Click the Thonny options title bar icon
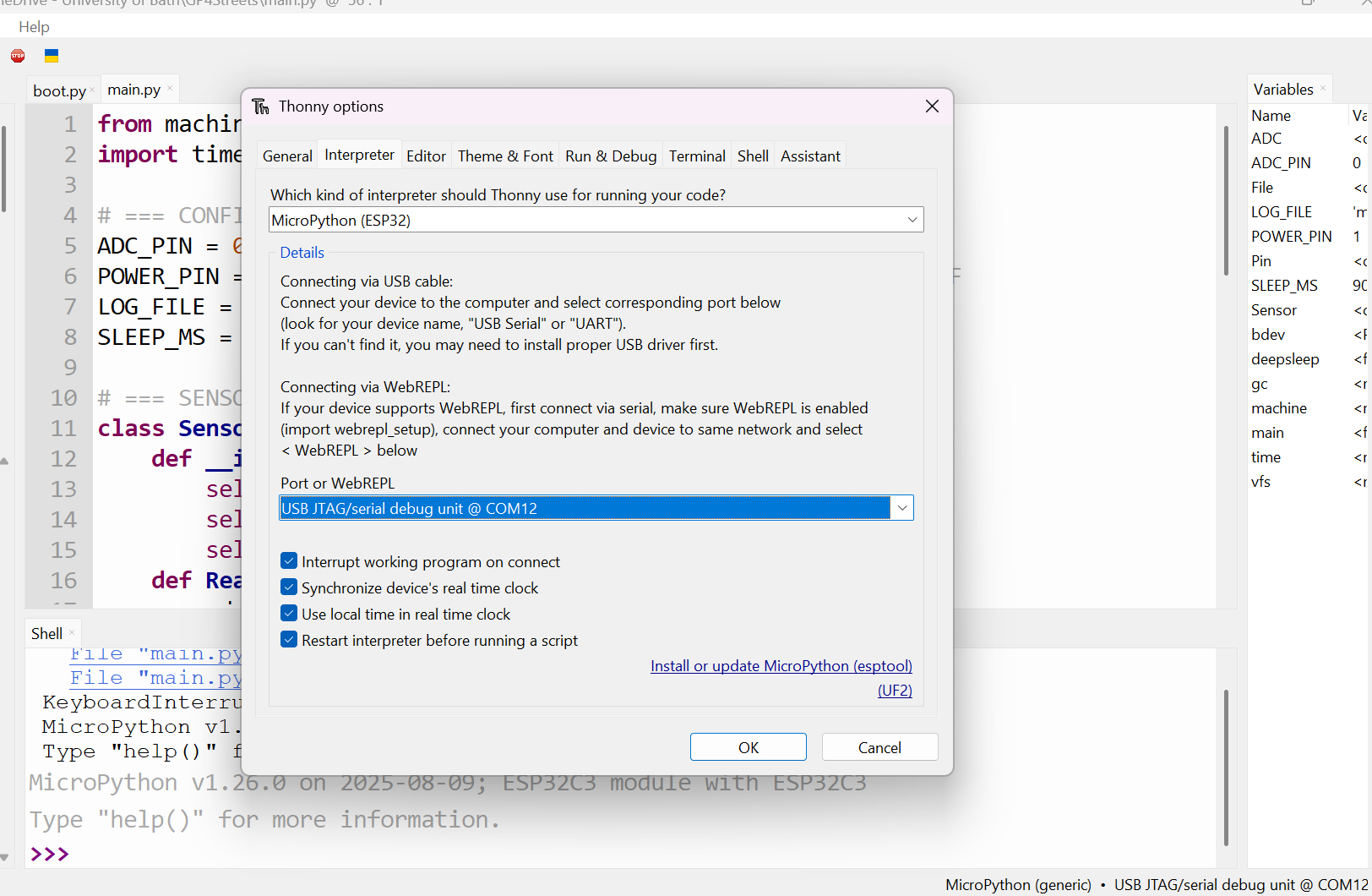Image resolution: width=1372 pixels, height=896 pixels. [261, 107]
